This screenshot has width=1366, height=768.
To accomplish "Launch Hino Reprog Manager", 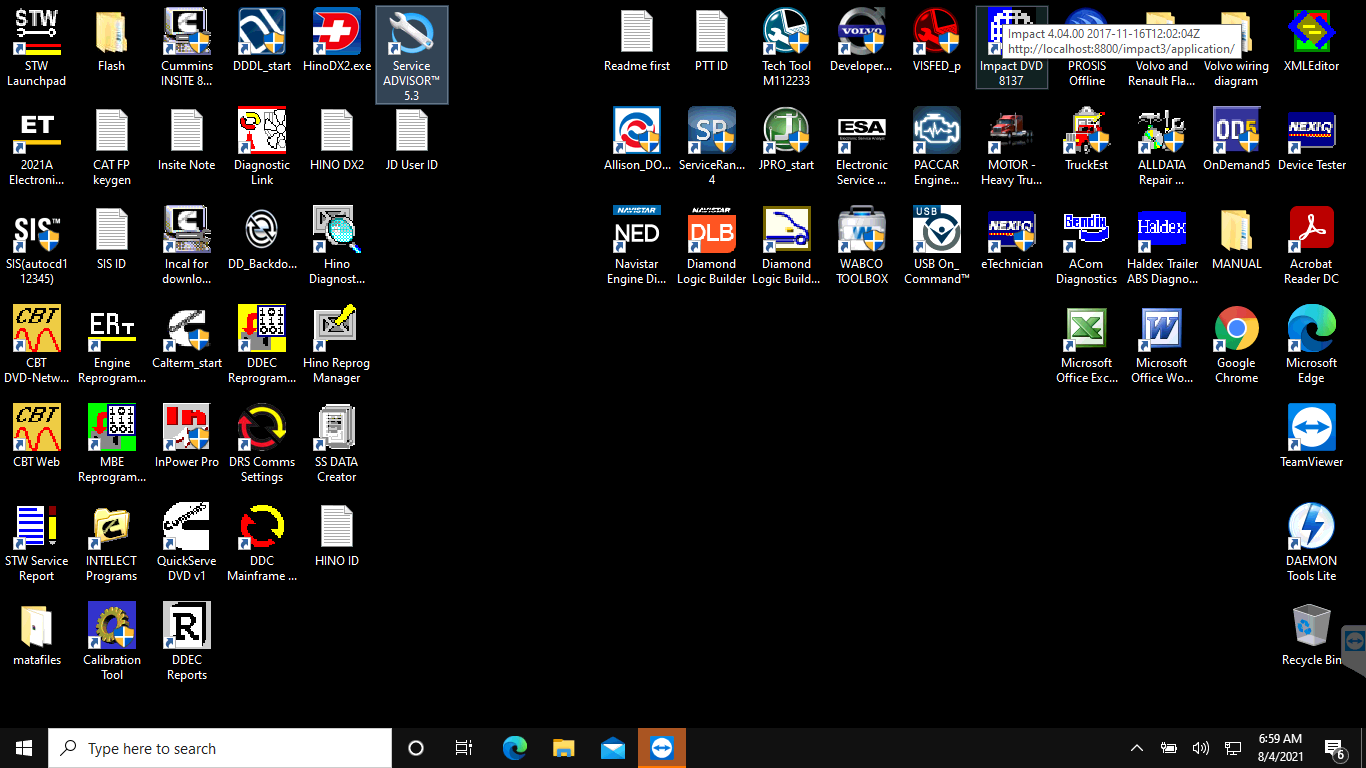I will [337, 344].
